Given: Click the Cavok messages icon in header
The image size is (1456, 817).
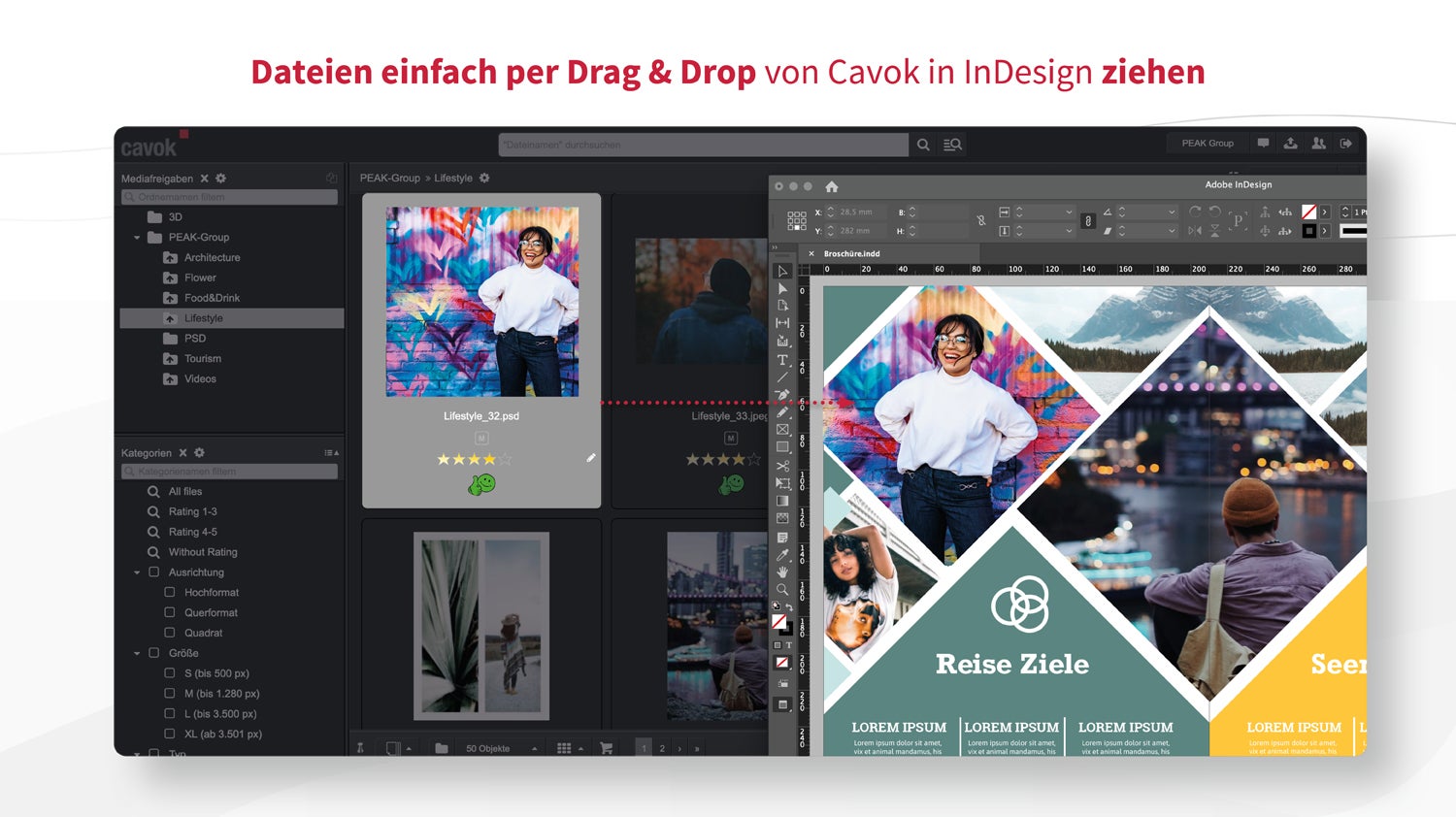Looking at the screenshot, I should click(x=1263, y=144).
